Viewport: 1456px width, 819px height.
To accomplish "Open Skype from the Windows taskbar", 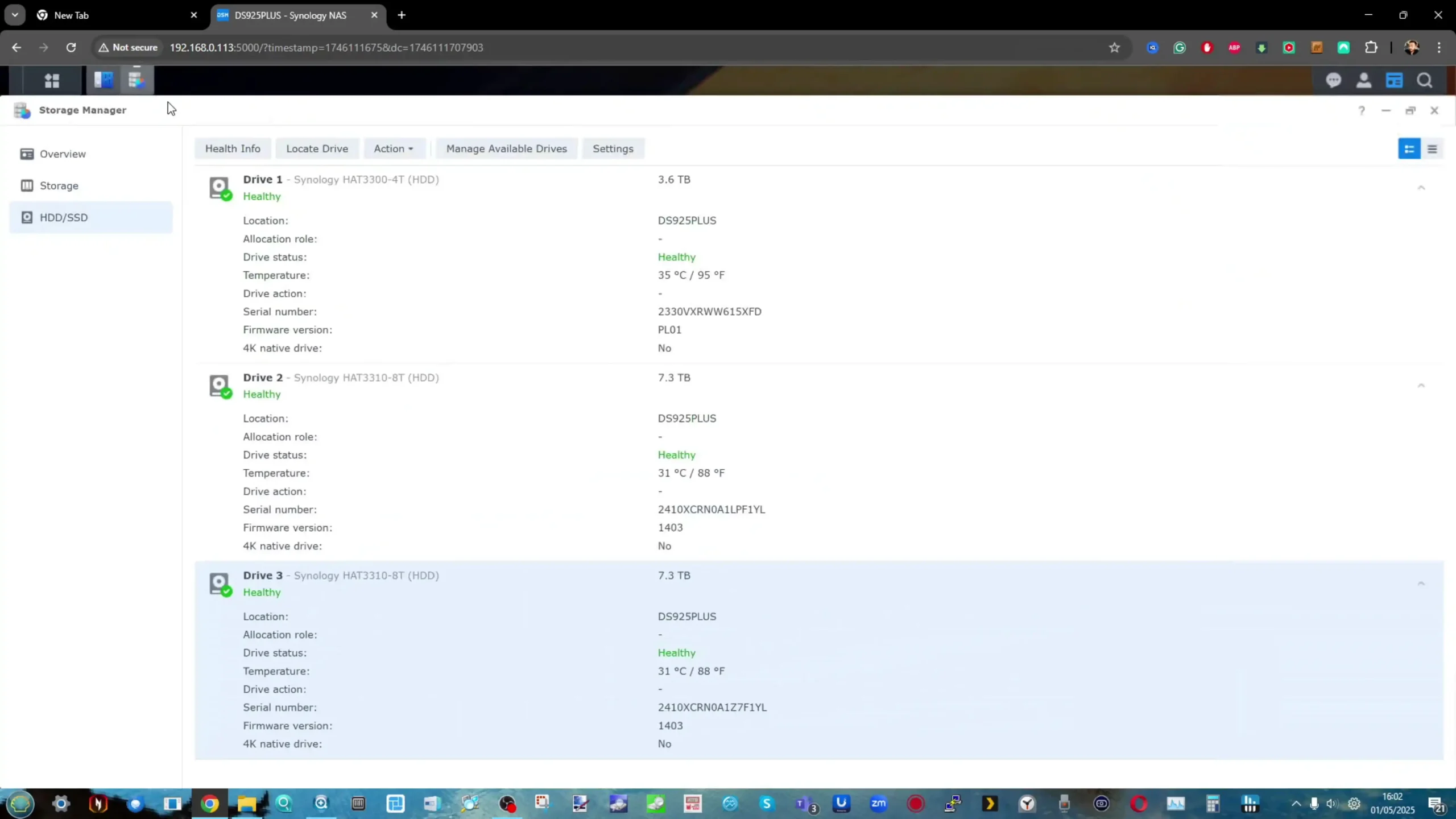I will (x=767, y=804).
